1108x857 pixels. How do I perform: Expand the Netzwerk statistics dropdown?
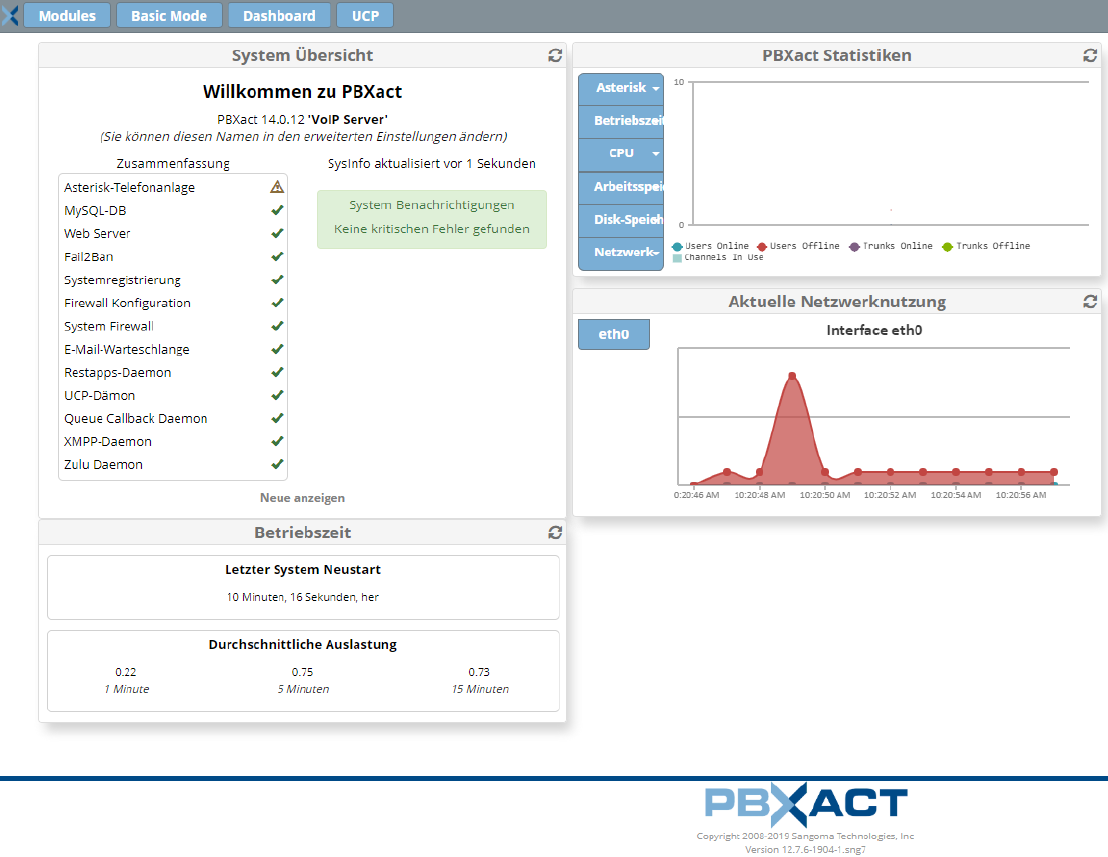click(621, 253)
